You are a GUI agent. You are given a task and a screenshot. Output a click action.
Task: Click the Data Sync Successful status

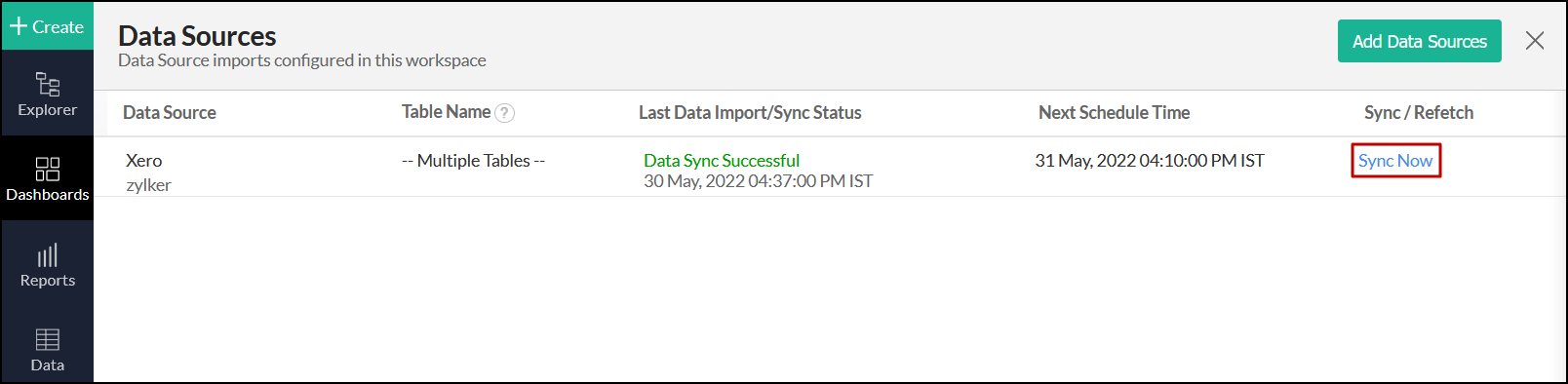(x=722, y=161)
